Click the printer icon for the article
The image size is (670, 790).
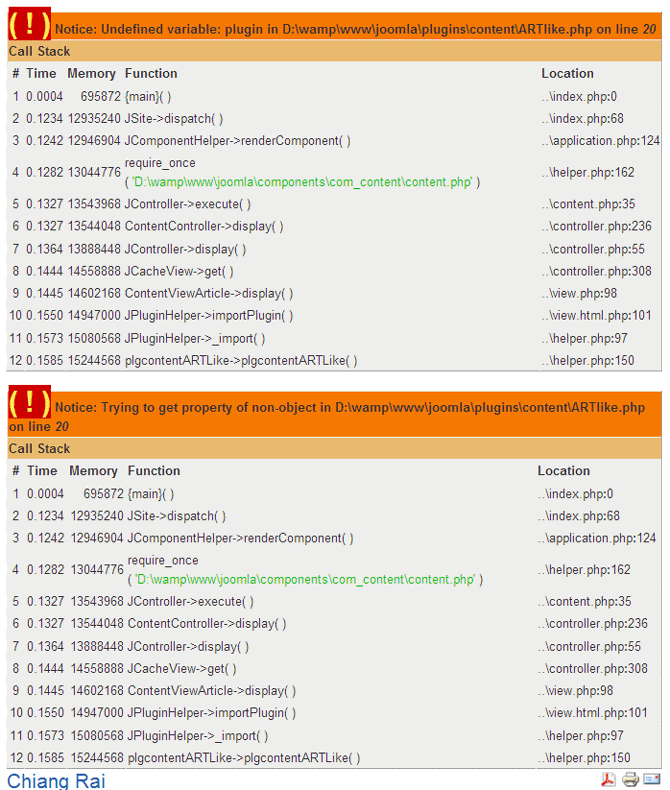pos(630,779)
